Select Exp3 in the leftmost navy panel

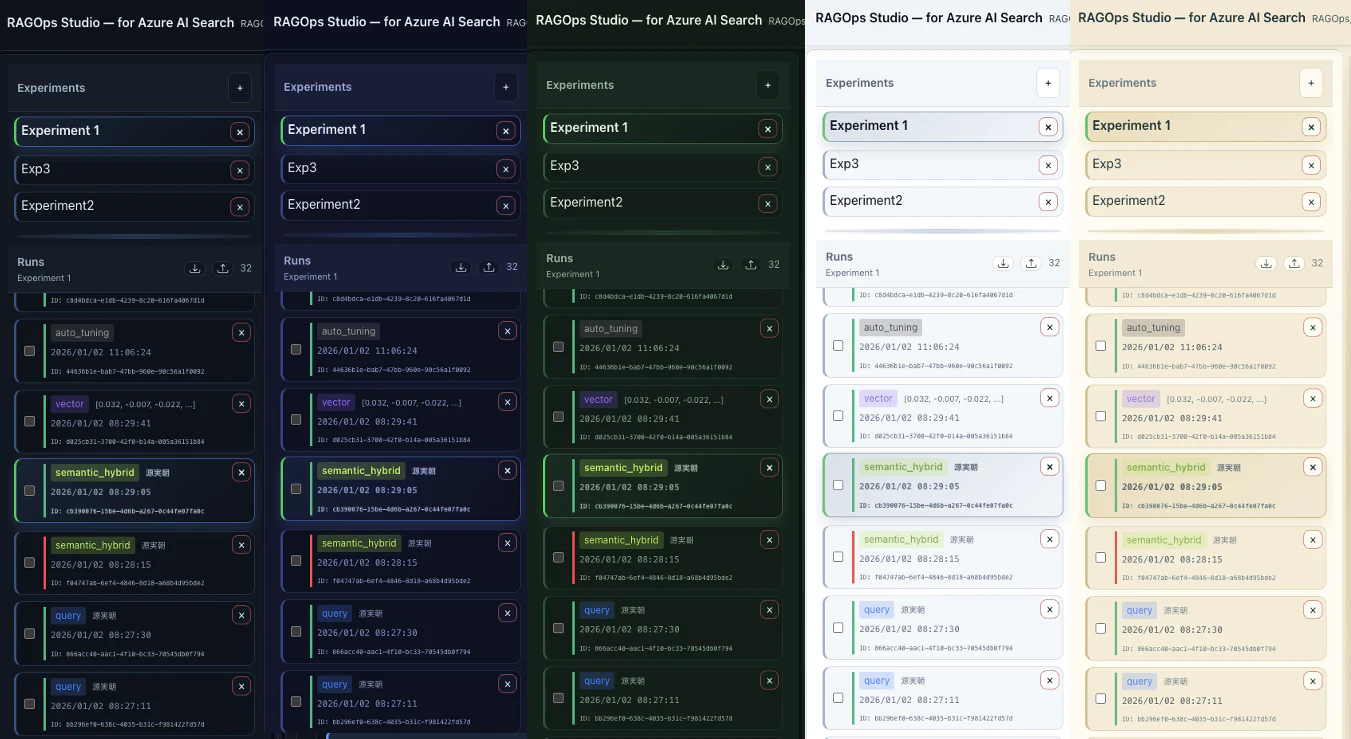[134, 169]
